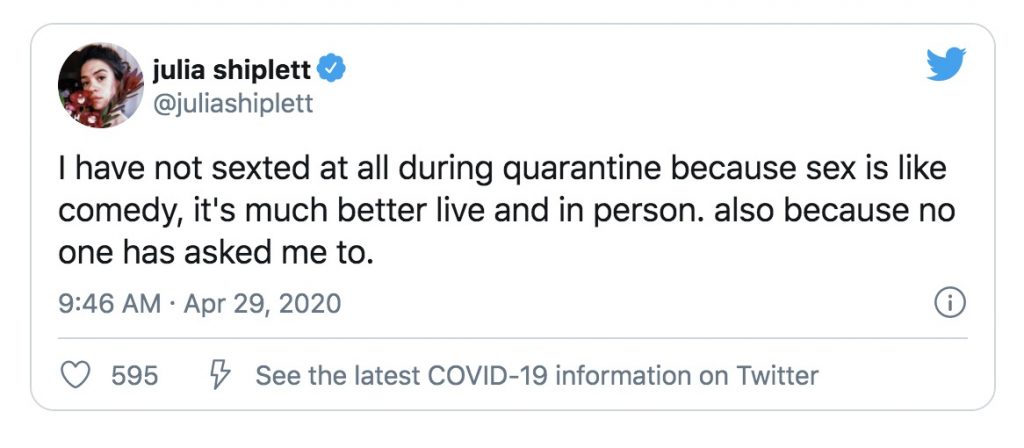This screenshot has width=1024, height=448.
Task: Open See the latest COVID-19 information link
Action: point(537,376)
